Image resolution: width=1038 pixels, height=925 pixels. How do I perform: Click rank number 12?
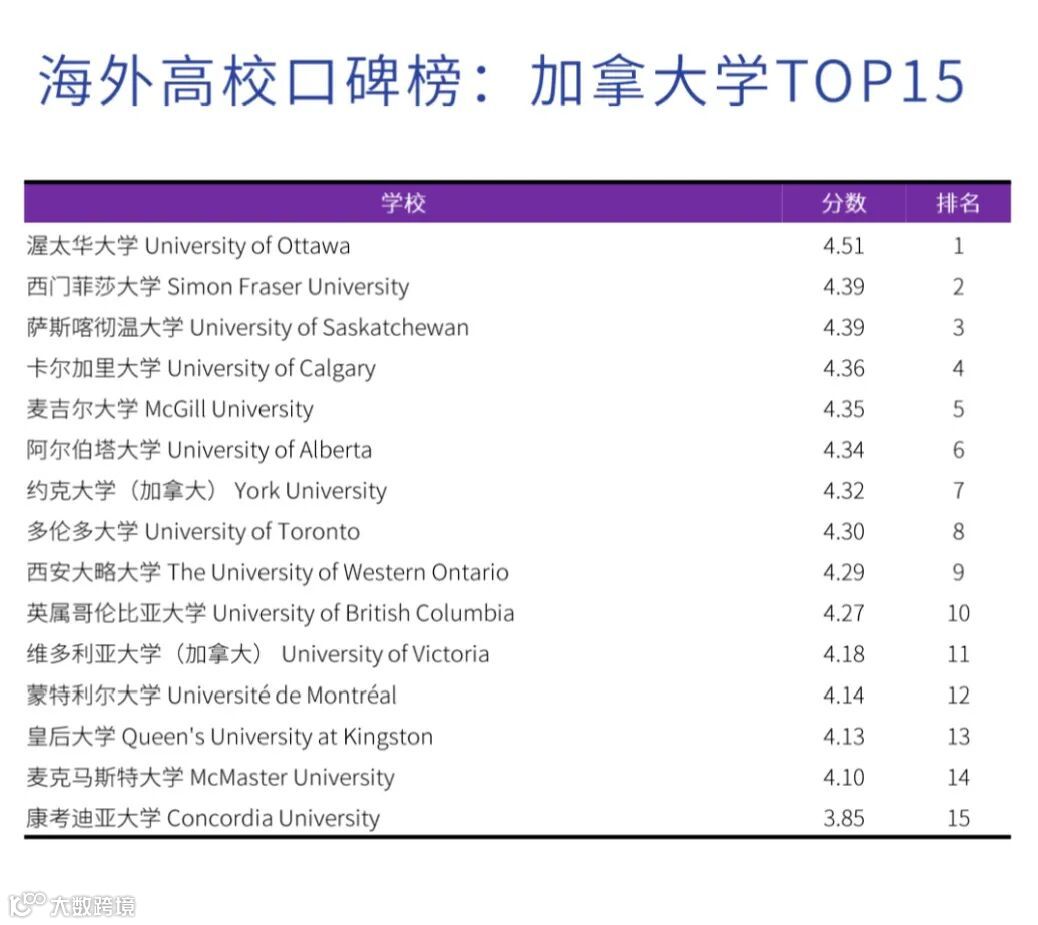pyautogui.click(x=959, y=695)
